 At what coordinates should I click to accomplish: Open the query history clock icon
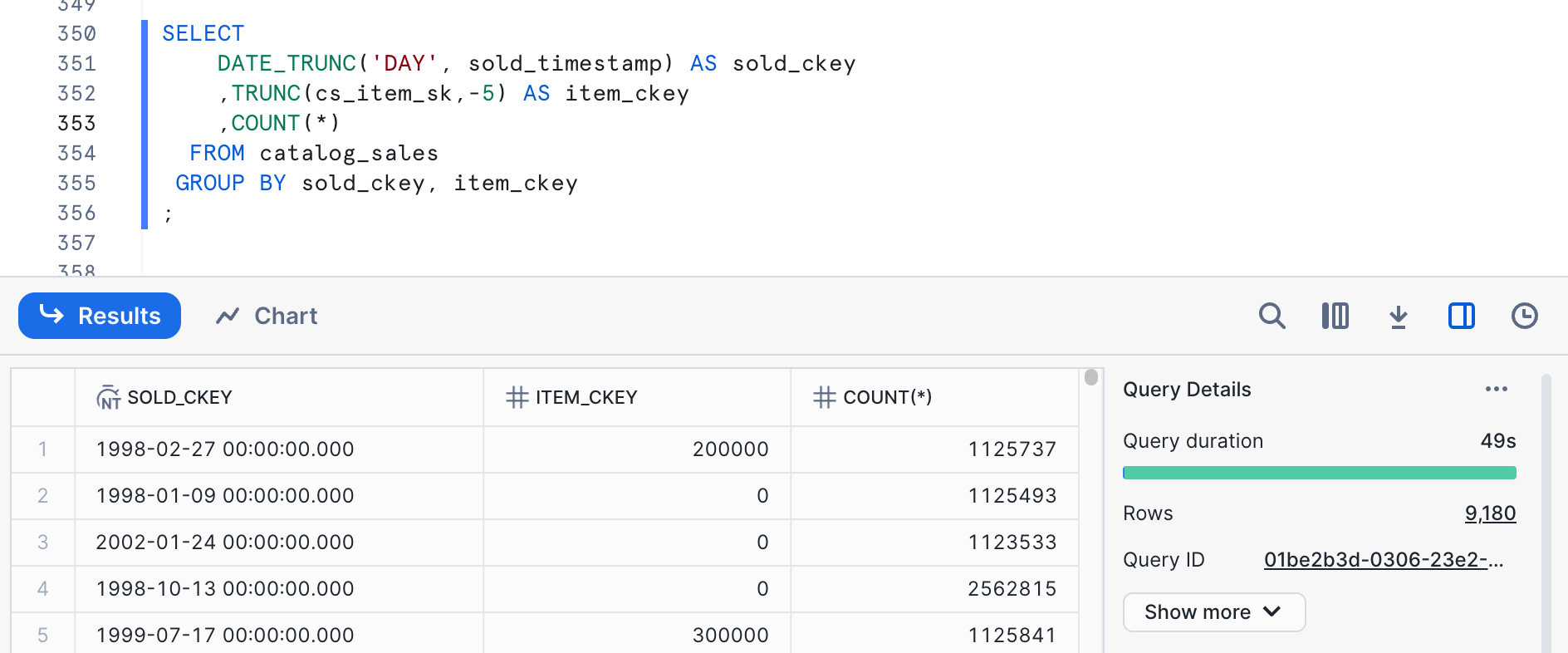(x=1524, y=316)
